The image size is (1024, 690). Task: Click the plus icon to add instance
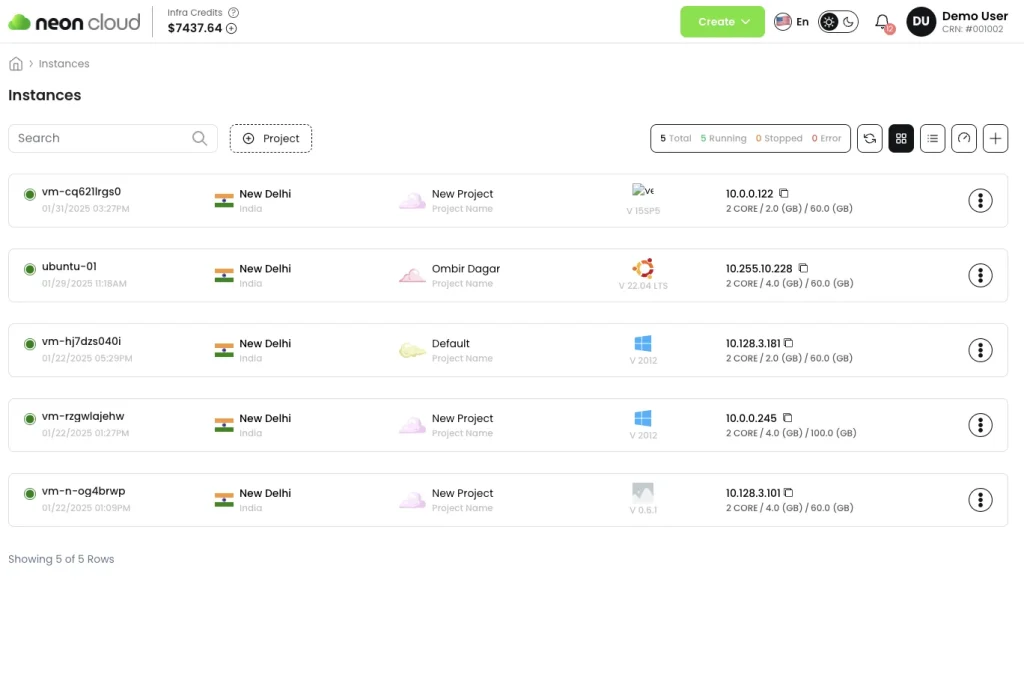tap(995, 139)
